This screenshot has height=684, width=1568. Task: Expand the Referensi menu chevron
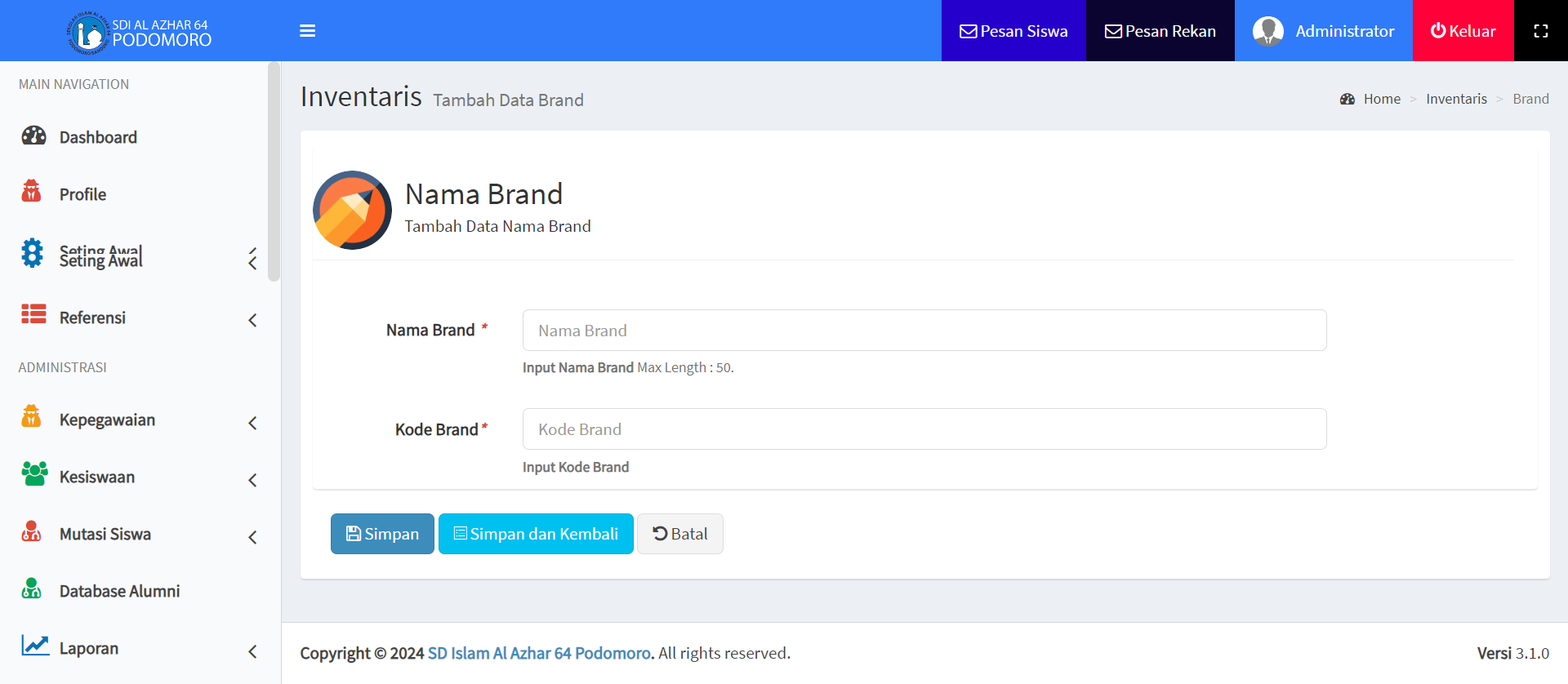(252, 321)
